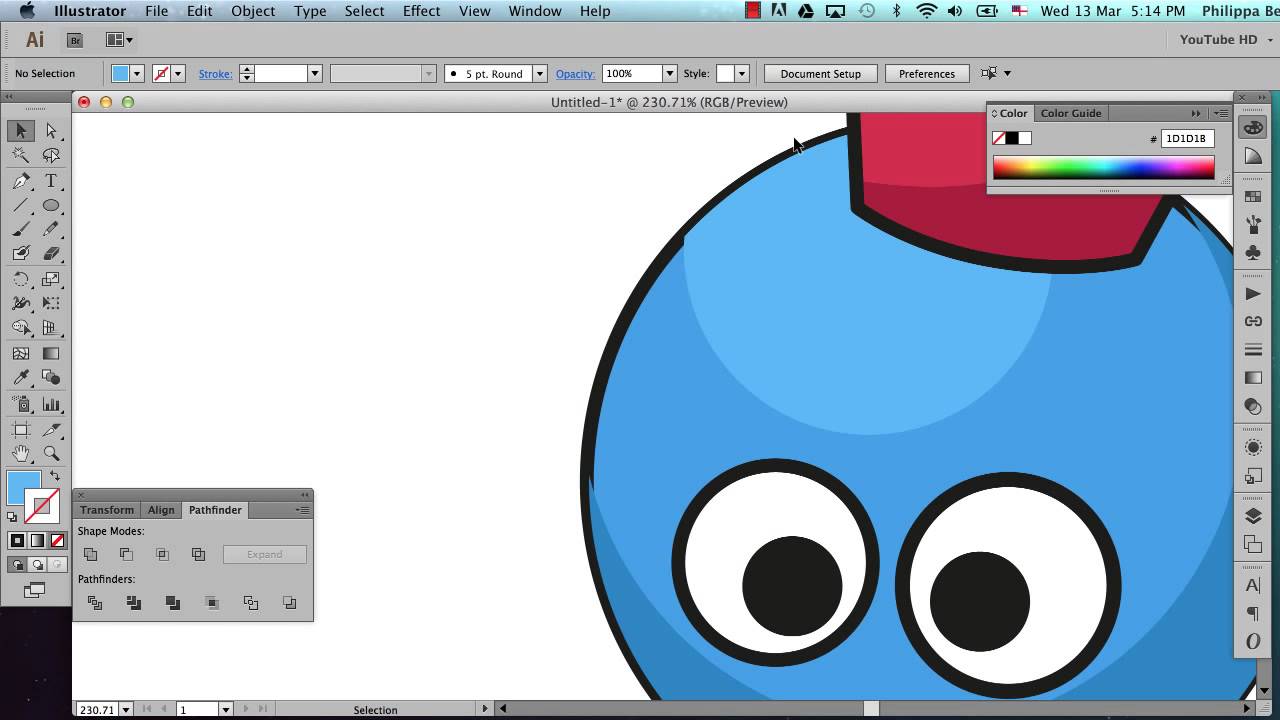
Task: Select the Rotate tool
Action: pyautogui.click(x=21, y=280)
